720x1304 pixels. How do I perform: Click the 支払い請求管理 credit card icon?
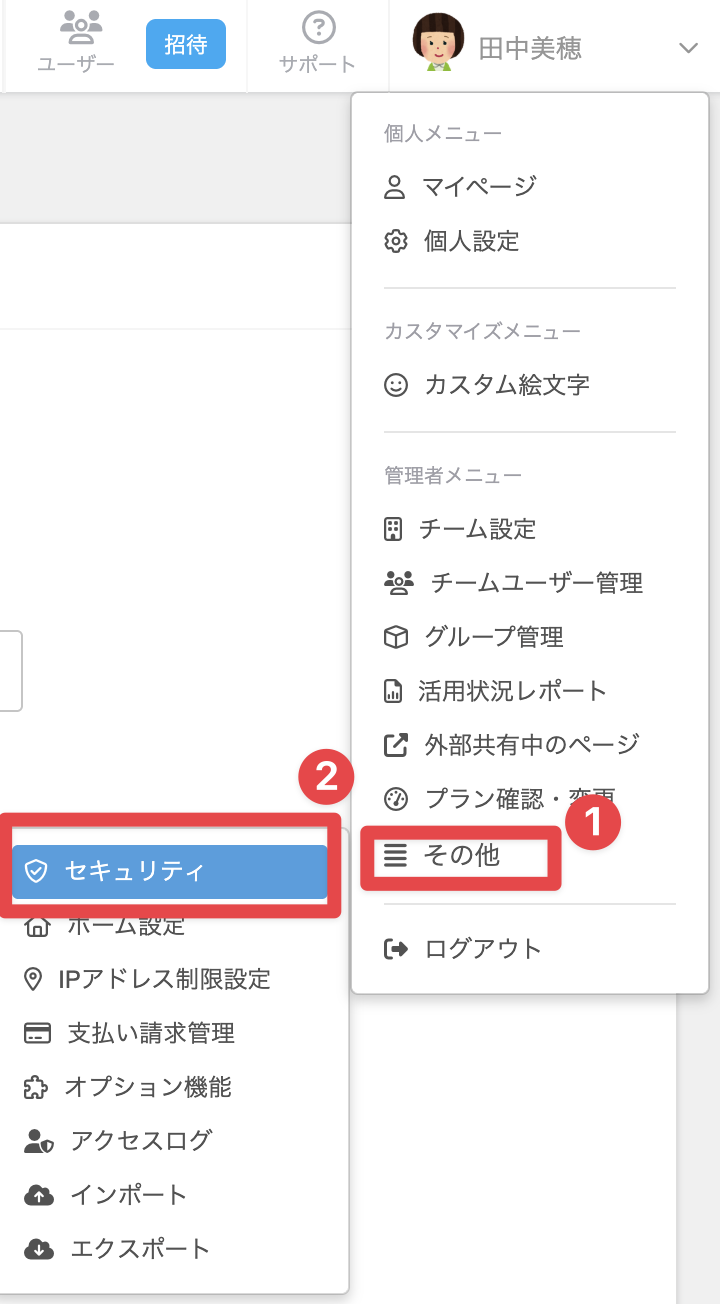[38, 1033]
